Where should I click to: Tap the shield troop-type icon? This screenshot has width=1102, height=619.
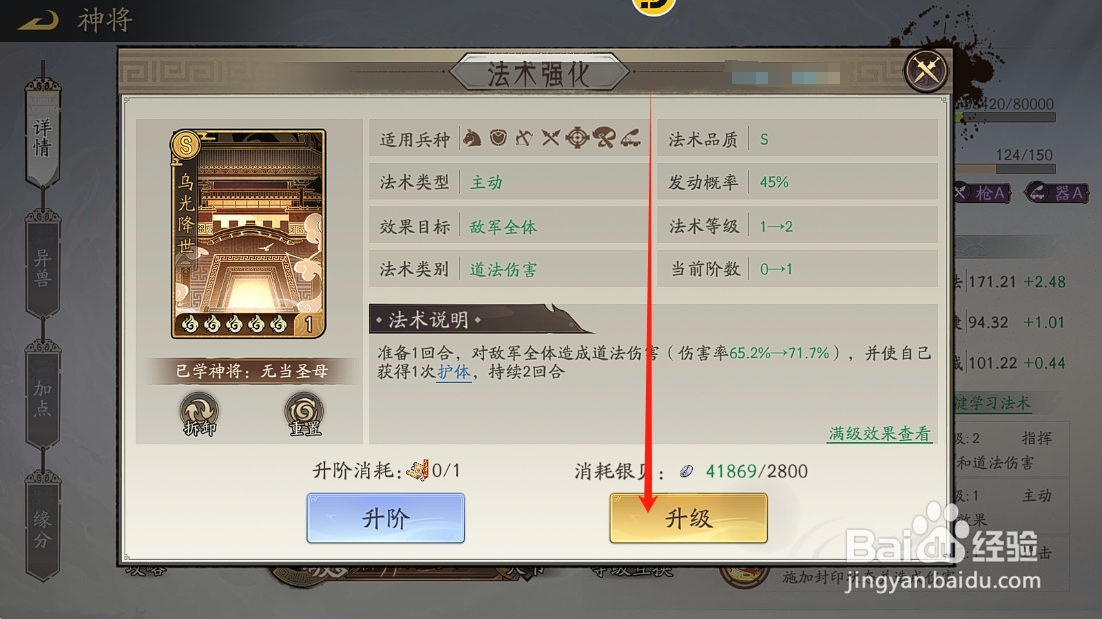pos(498,138)
